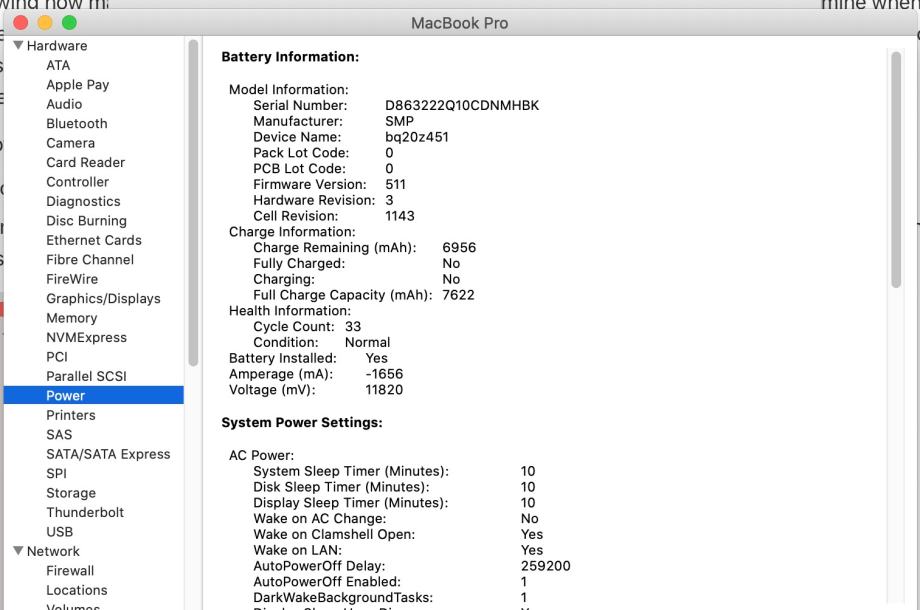
Task: Select Memory in the sidebar
Action: tap(72, 318)
